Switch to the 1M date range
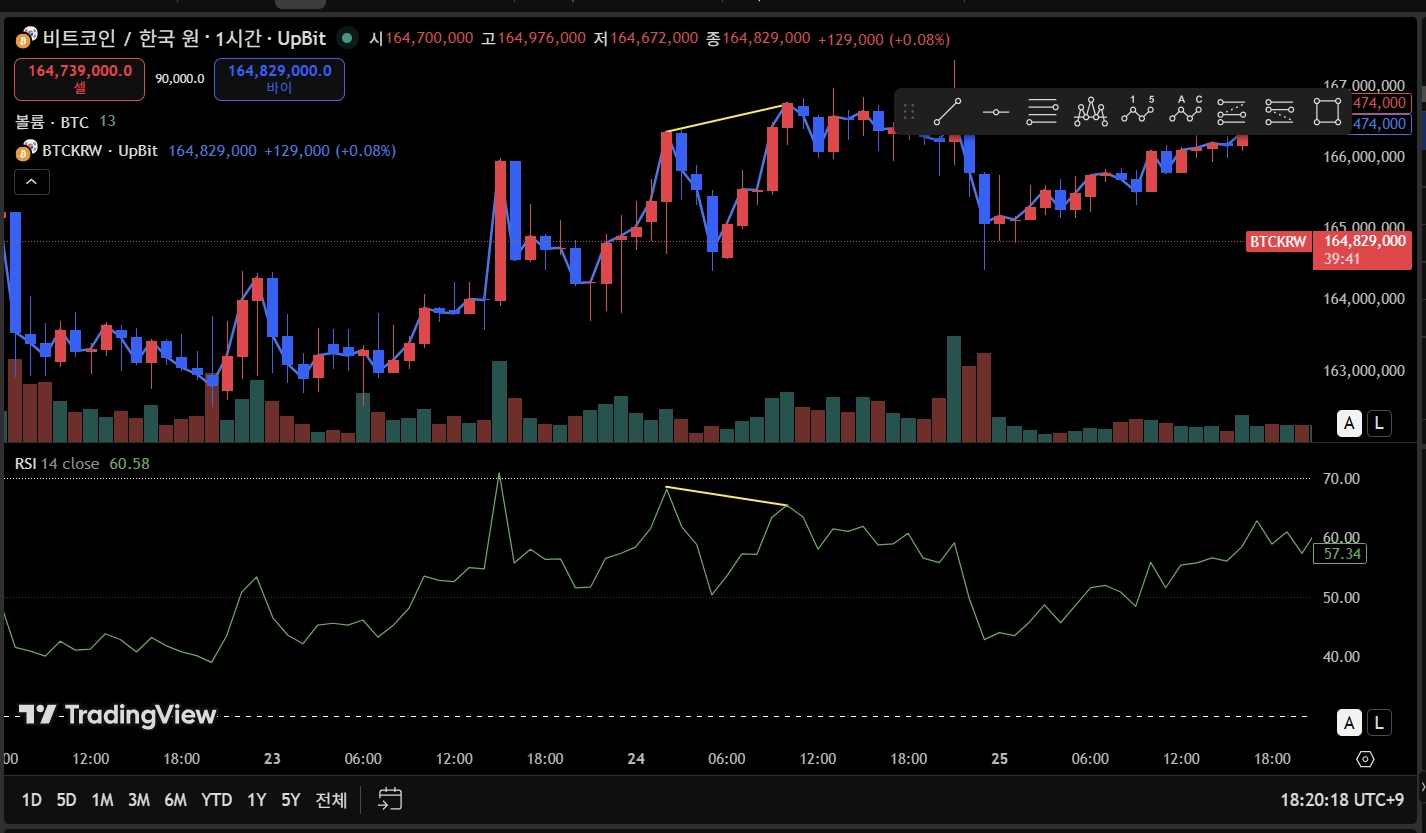 pos(102,800)
